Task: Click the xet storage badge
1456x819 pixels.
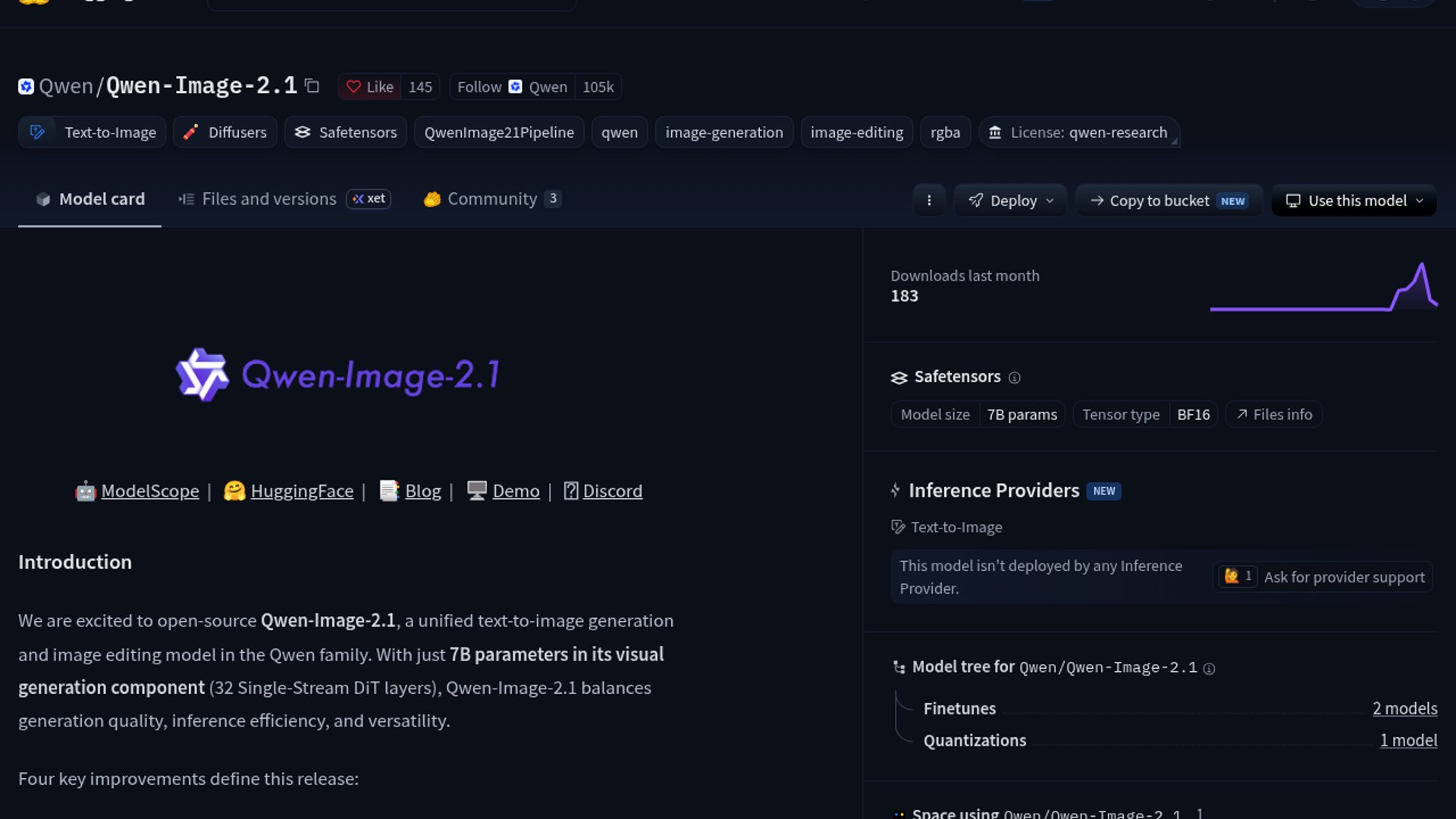Action: tap(369, 199)
